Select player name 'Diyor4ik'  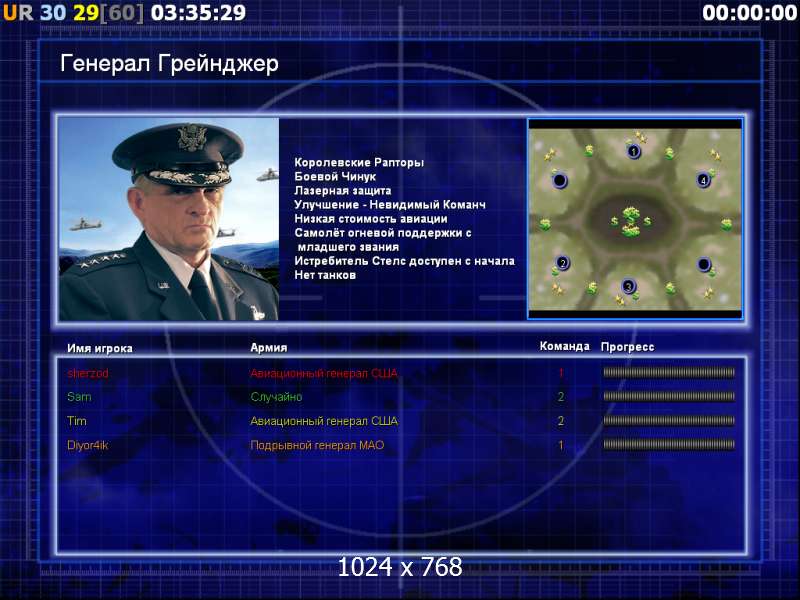88,445
